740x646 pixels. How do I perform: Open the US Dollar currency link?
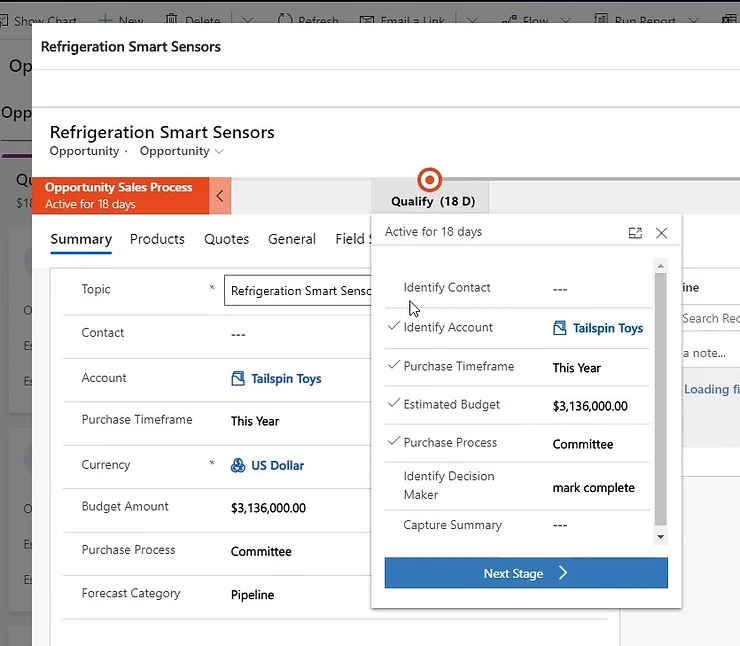(x=278, y=465)
